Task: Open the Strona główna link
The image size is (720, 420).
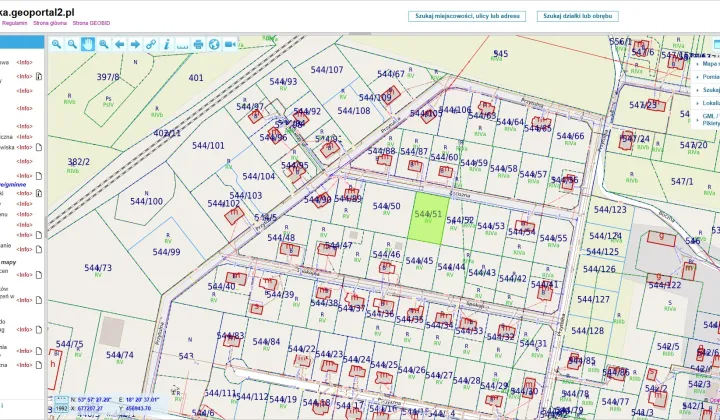Action: [49, 20]
